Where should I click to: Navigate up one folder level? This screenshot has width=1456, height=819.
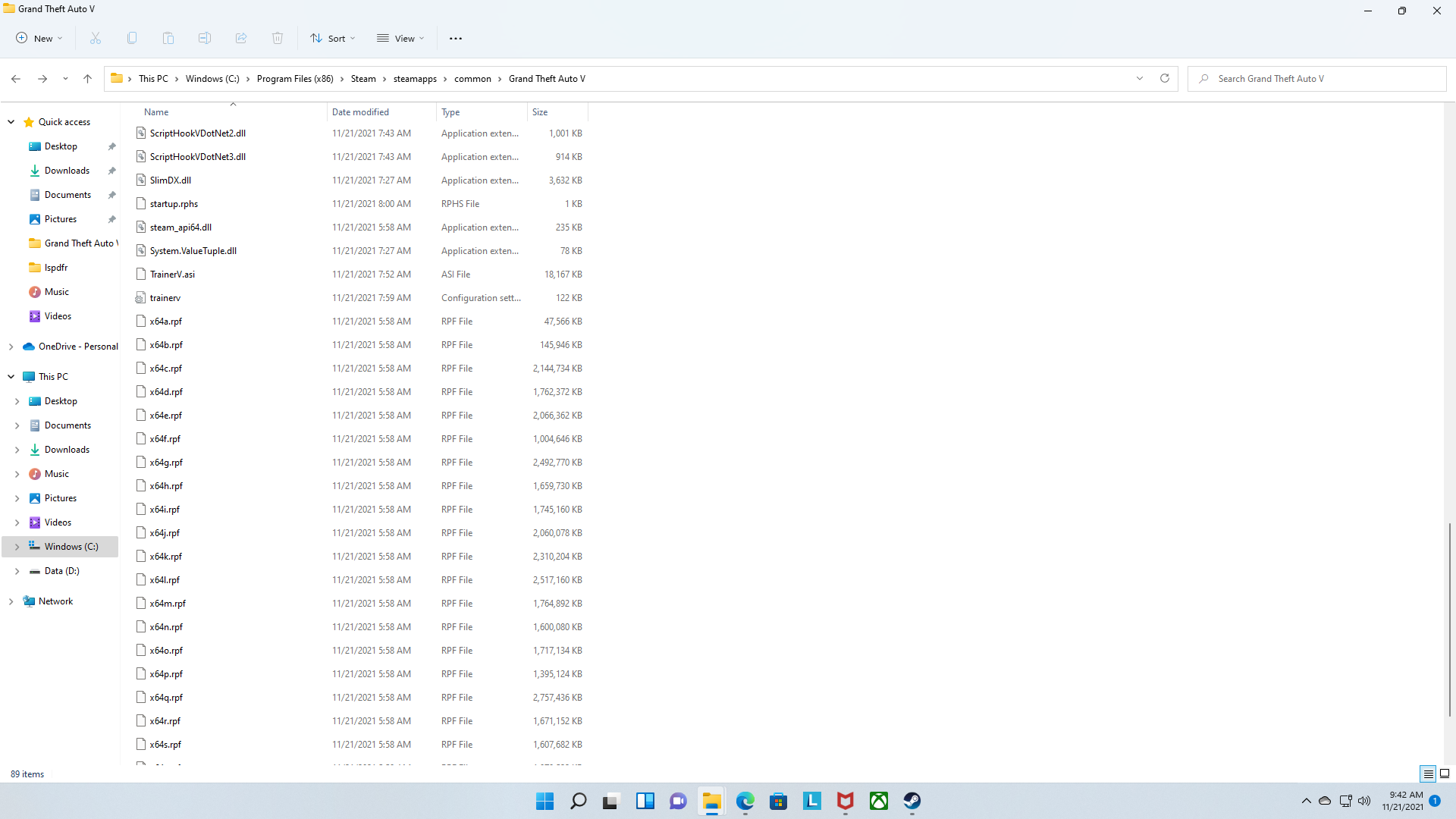[x=88, y=78]
